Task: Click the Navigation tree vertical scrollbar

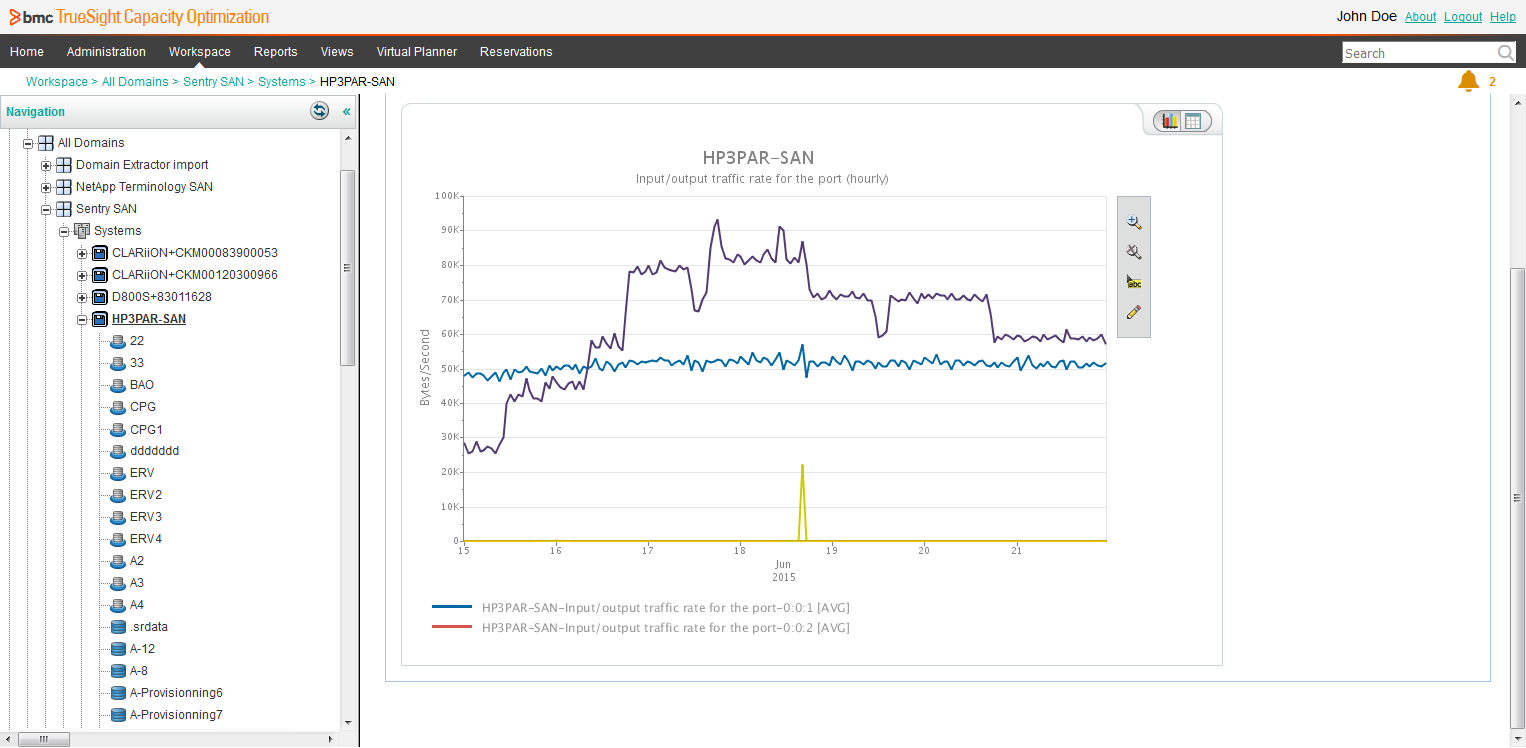Action: point(348,267)
